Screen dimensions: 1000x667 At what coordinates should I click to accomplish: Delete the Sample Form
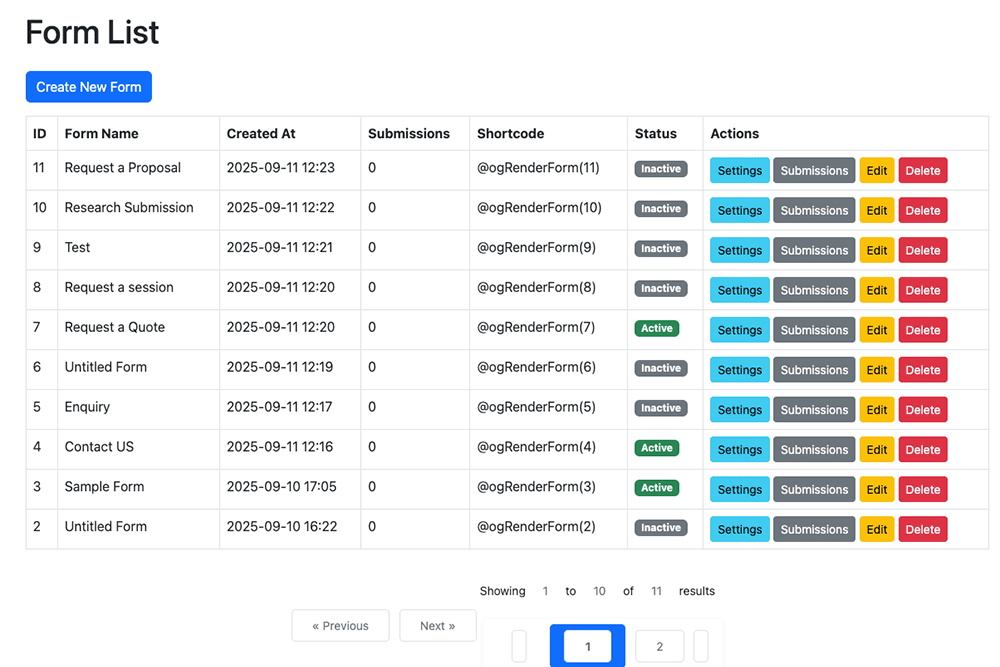point(922,489)
